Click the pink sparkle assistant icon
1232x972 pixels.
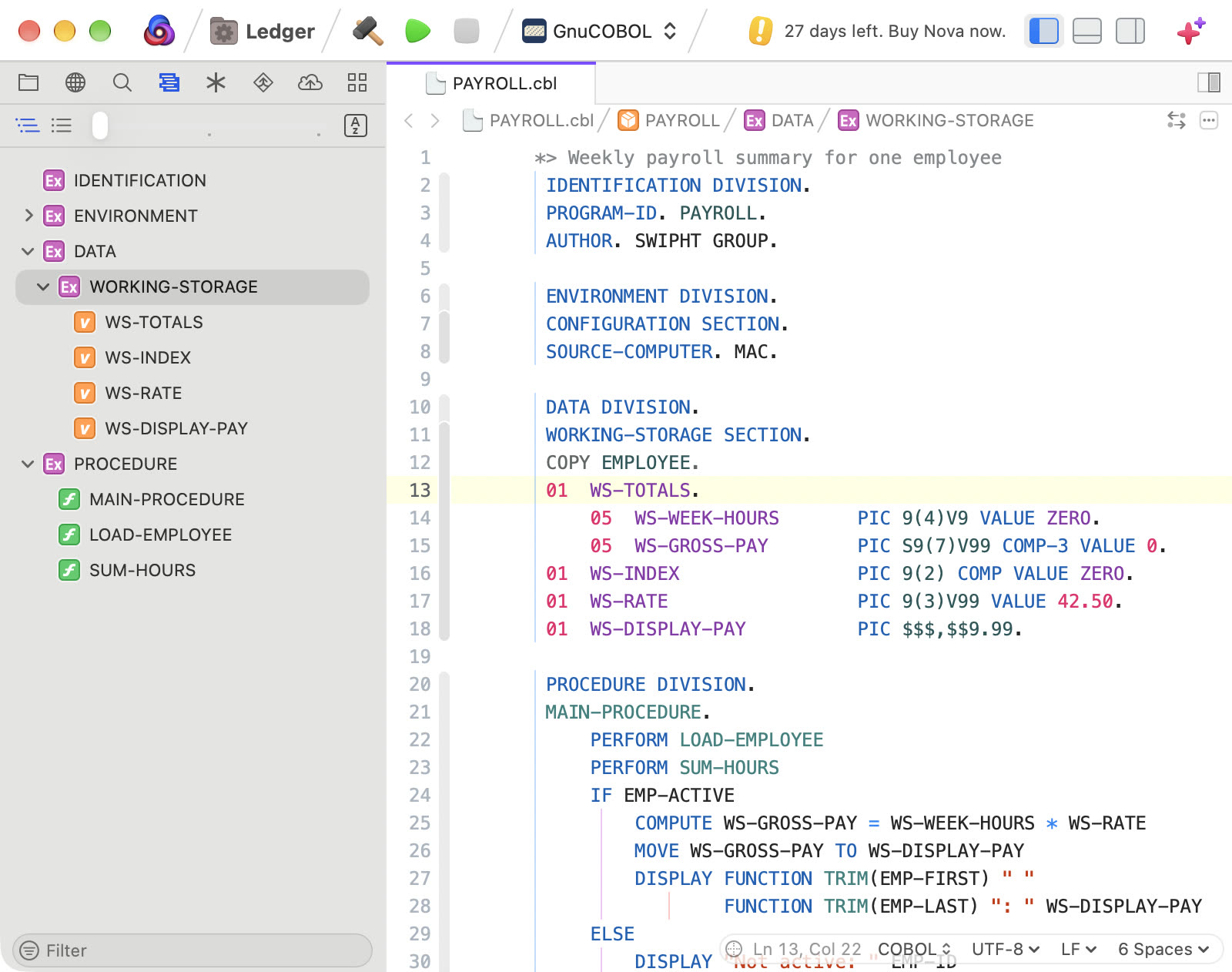(1190, 31)
